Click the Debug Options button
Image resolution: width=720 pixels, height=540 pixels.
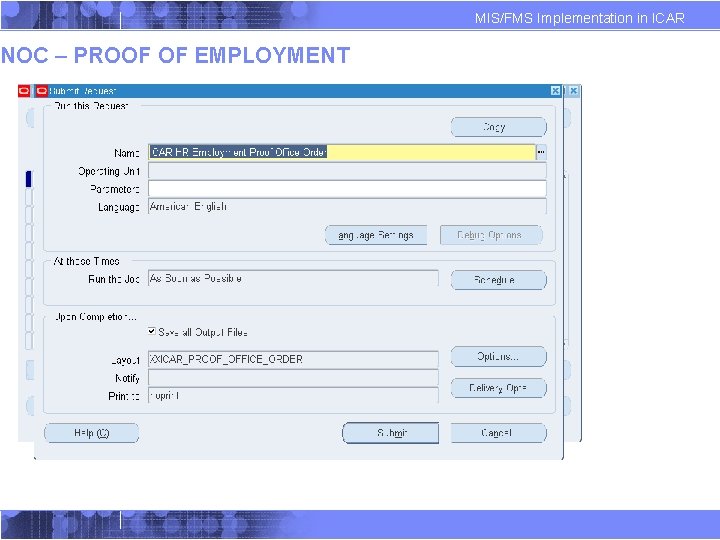click(x=491, y=235)
